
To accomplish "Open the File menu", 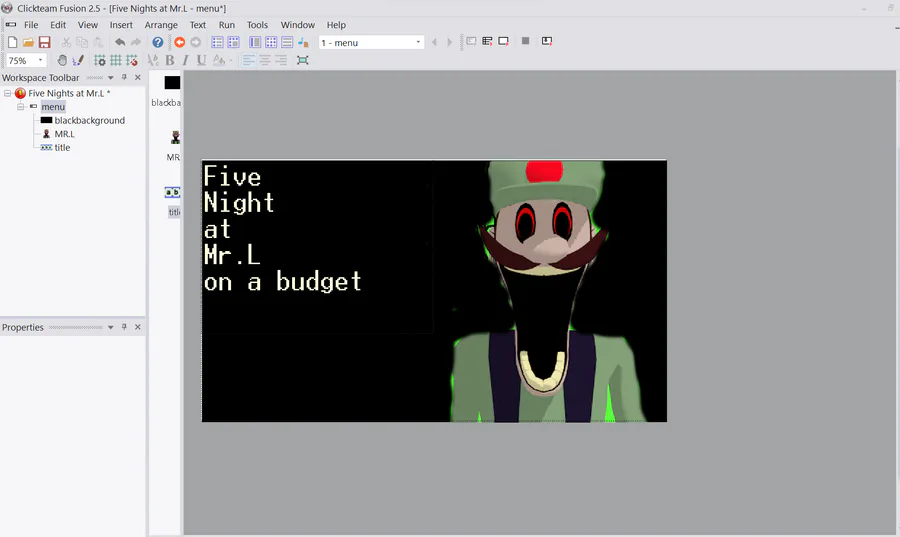I will (31, 25).
